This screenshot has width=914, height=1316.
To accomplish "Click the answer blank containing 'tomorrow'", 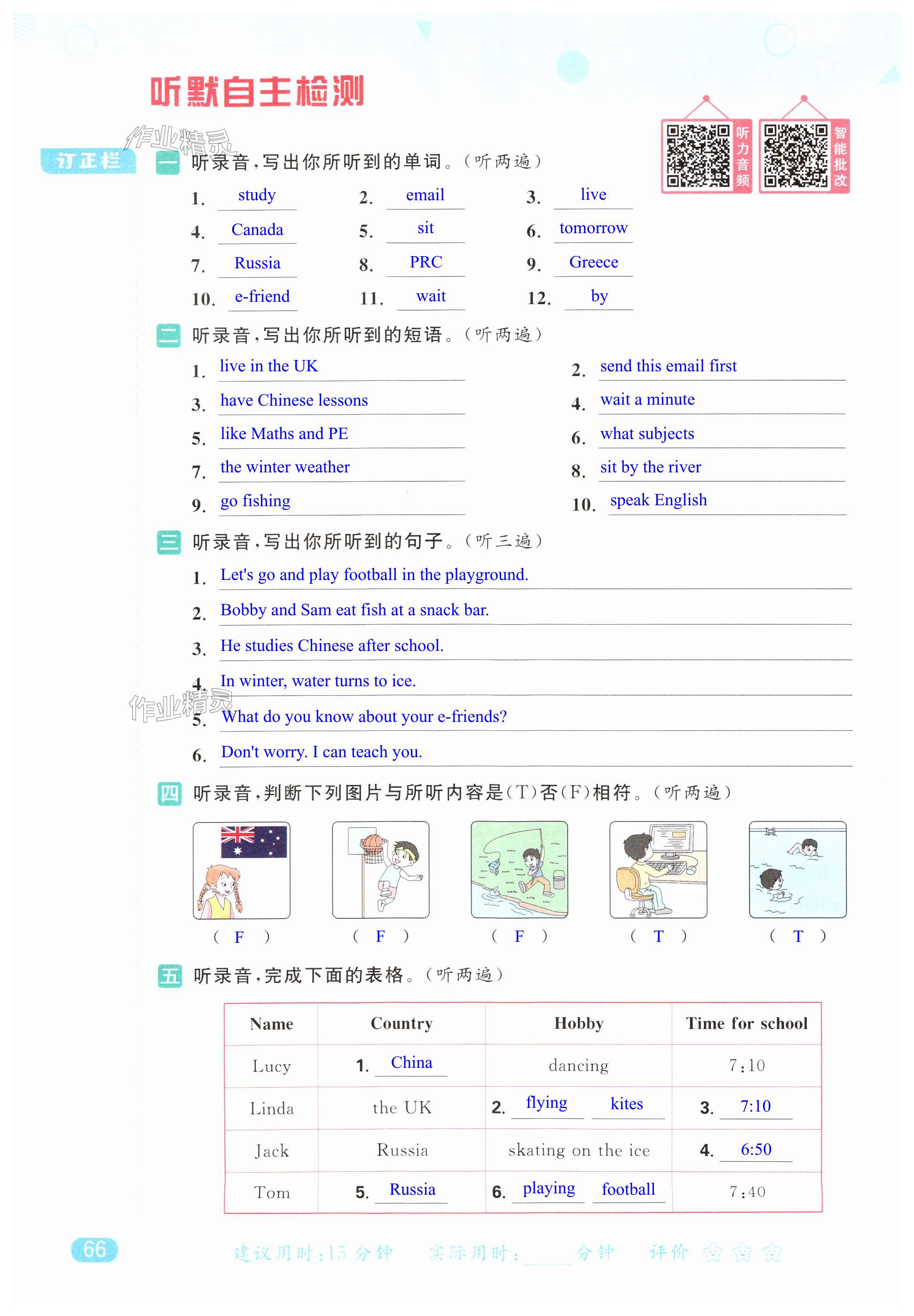I will [593, 229].
